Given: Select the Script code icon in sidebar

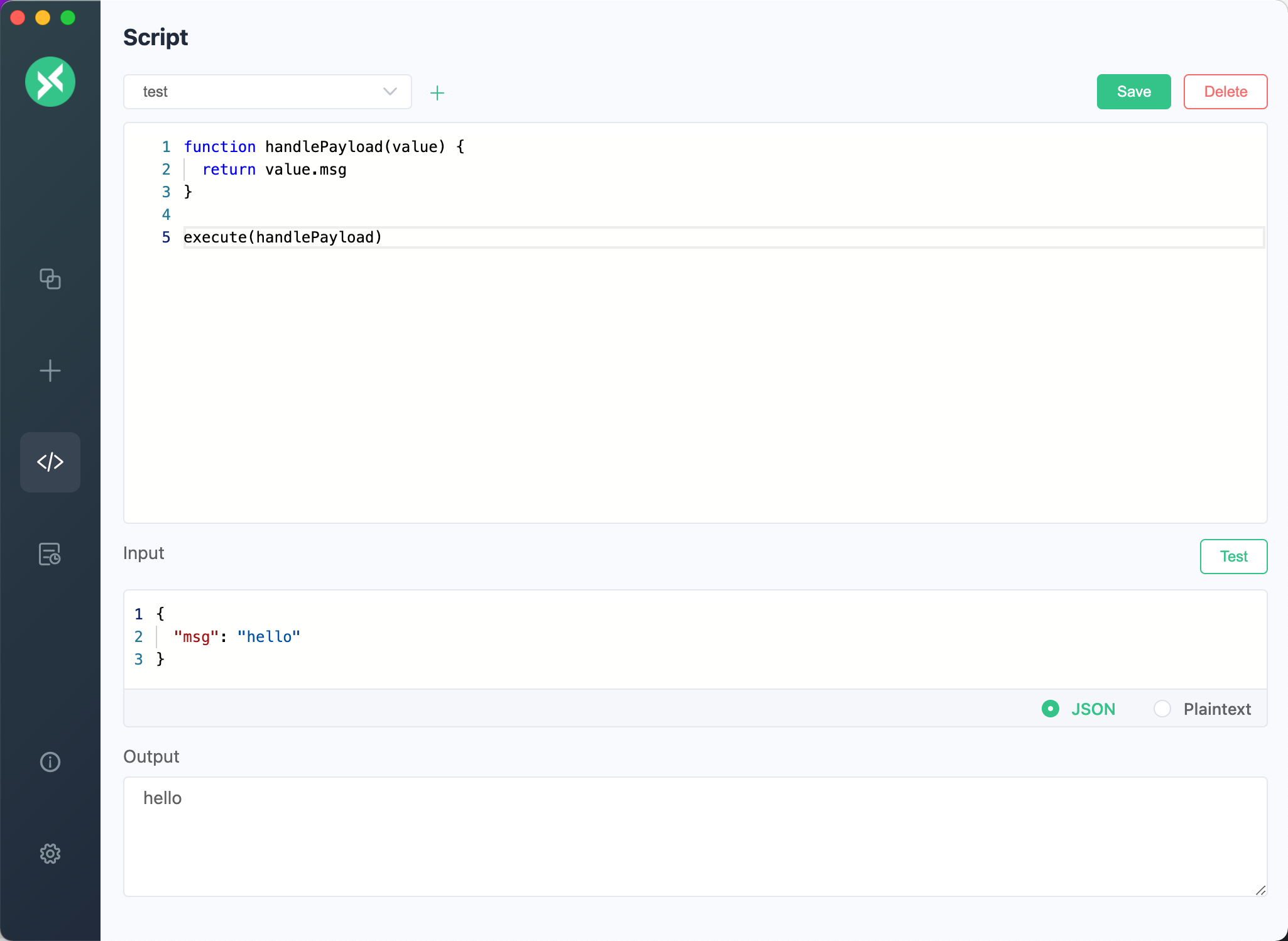Looking at the screenshot, I should 50,462.
